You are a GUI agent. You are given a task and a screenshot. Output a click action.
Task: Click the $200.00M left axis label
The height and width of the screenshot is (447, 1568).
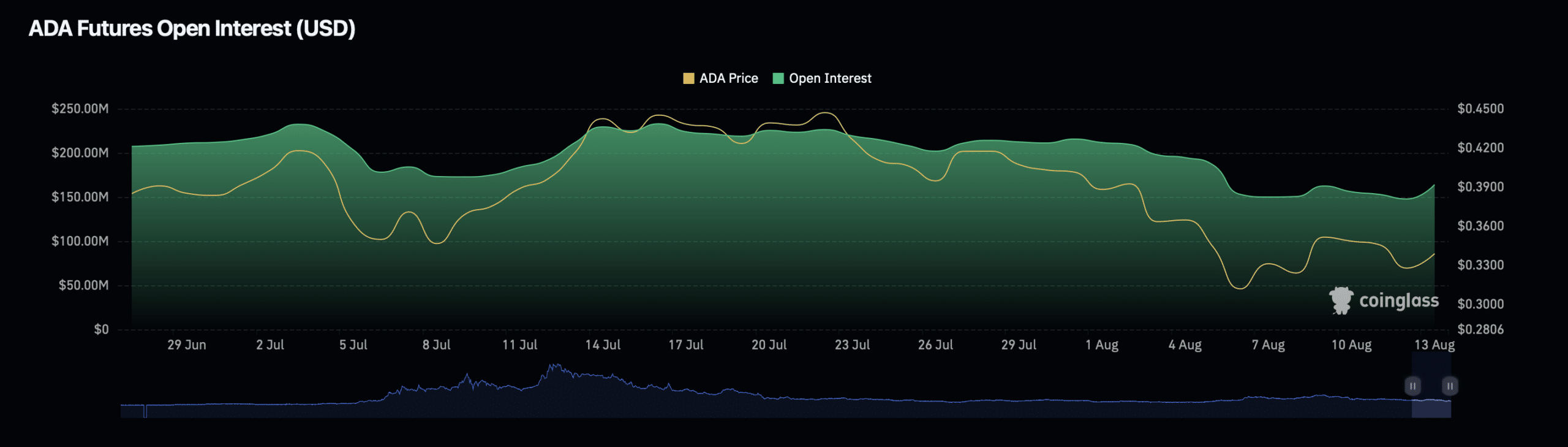click(x=80, y=153)
